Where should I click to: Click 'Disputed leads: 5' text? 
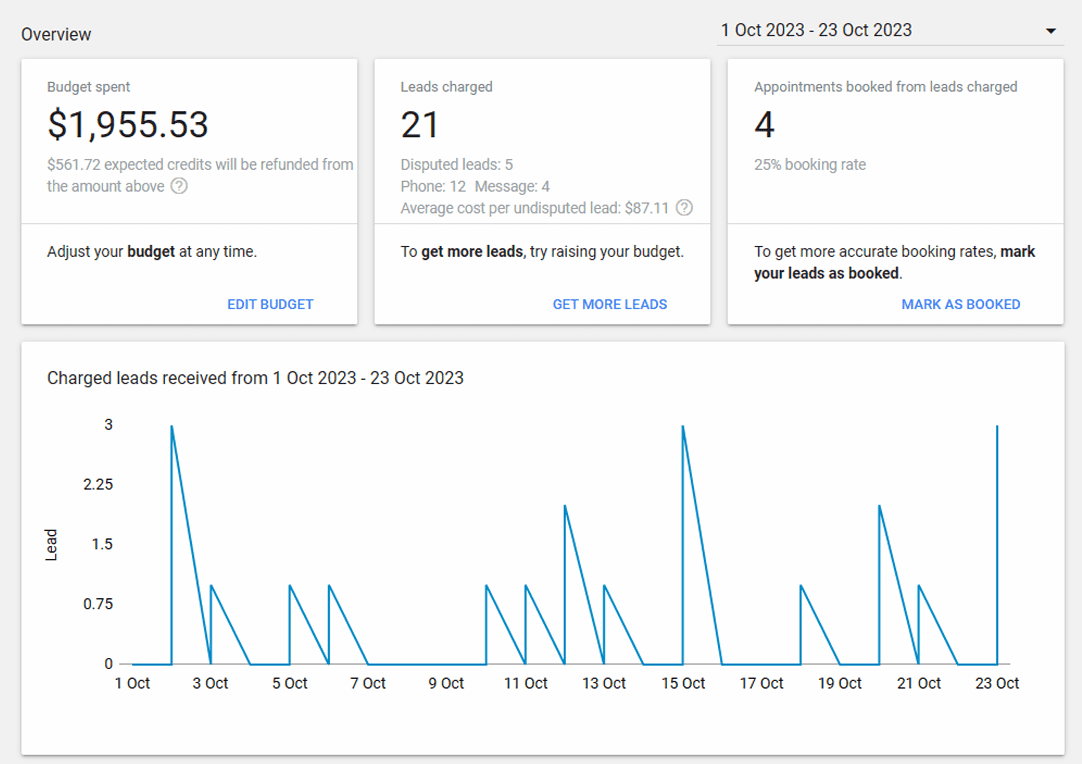[457, 164]
